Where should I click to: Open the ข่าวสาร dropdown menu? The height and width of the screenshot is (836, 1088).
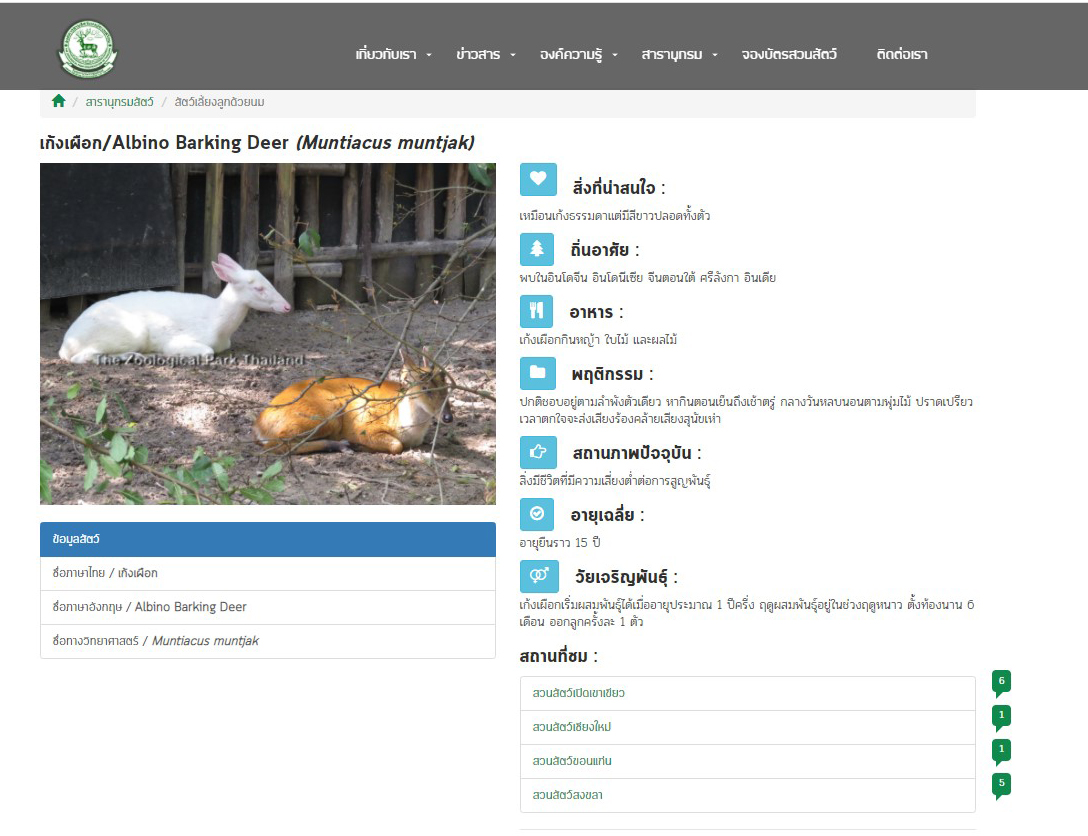[x=485, y=55]
